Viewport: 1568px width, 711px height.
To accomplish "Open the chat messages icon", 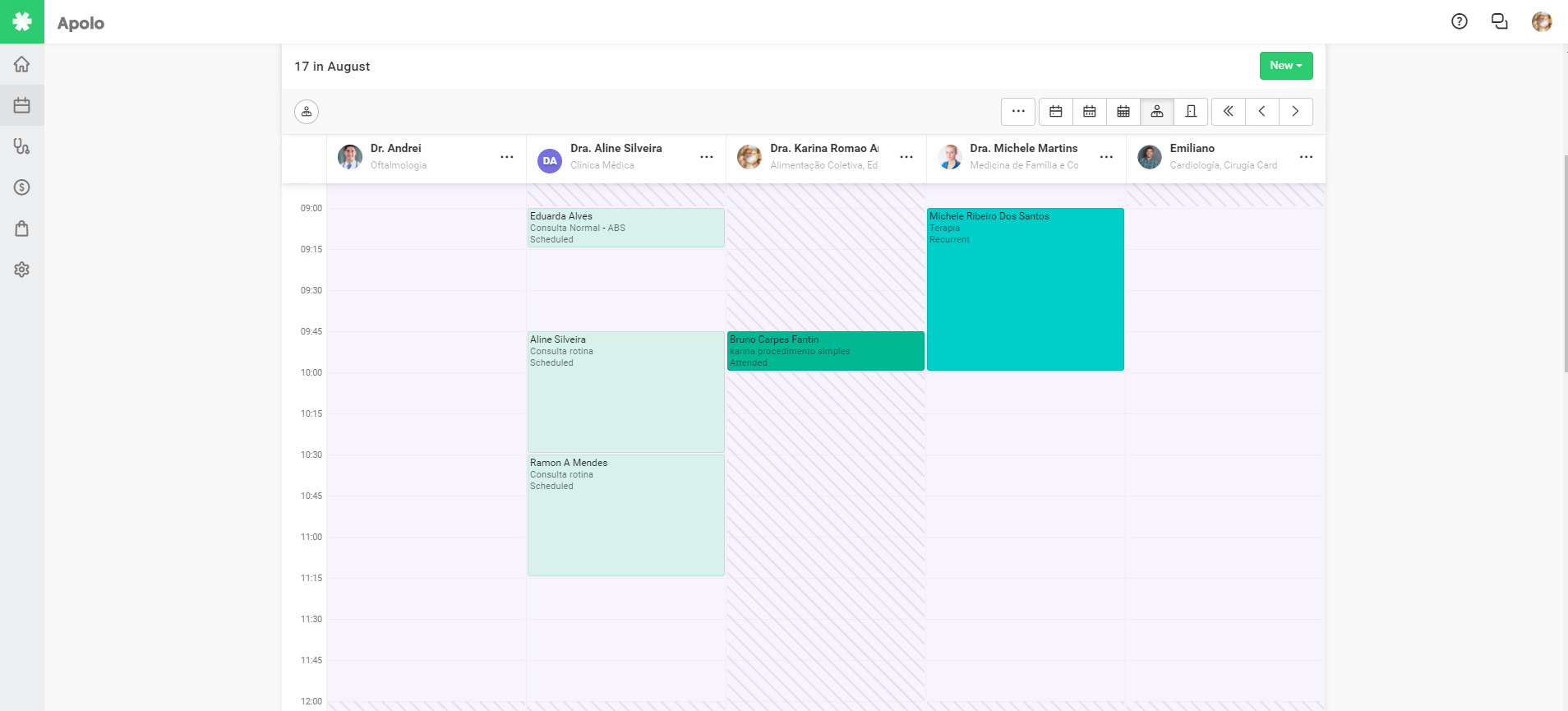I will point(1500,22).
